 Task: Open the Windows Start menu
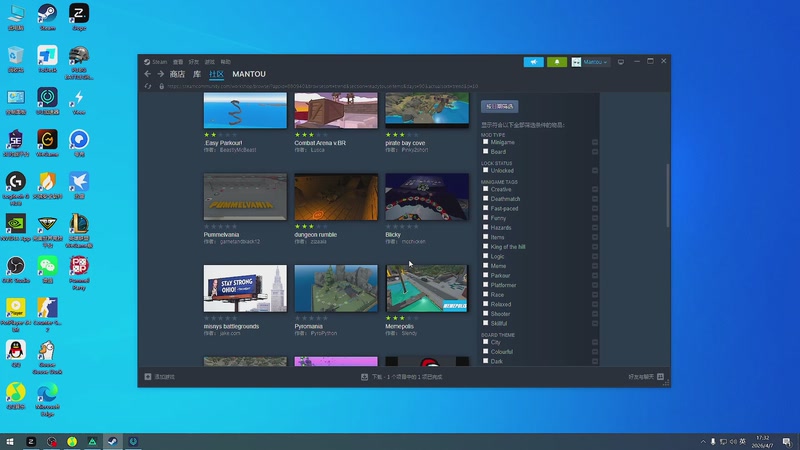coord(10,441)
